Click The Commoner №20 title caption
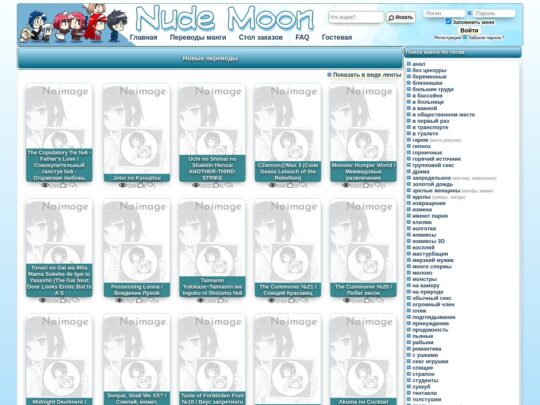This screenshot has height=405, width=540. point(363,290)
